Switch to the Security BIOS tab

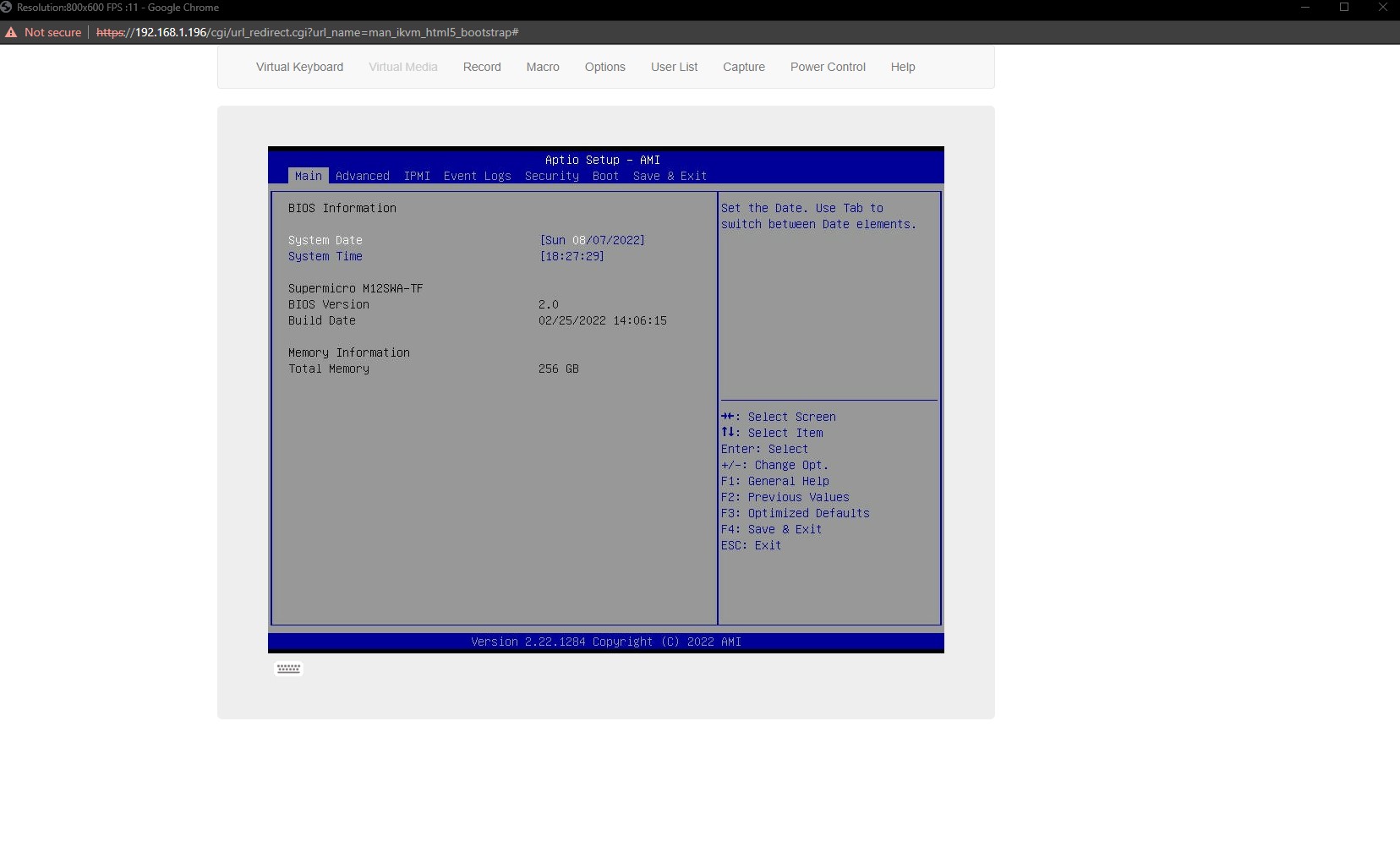pyautogui.click(x=552, y=176)
